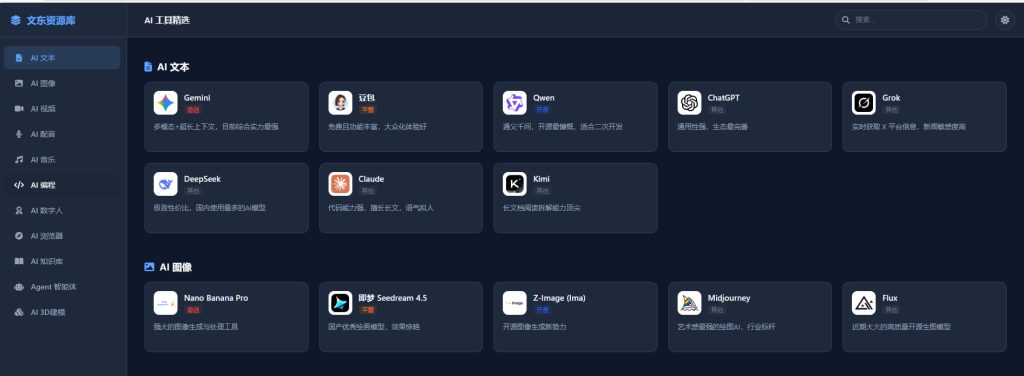Open the AI 数字人 category
1024x376 pixels.
pyautogui.click(x=62, y=210)
